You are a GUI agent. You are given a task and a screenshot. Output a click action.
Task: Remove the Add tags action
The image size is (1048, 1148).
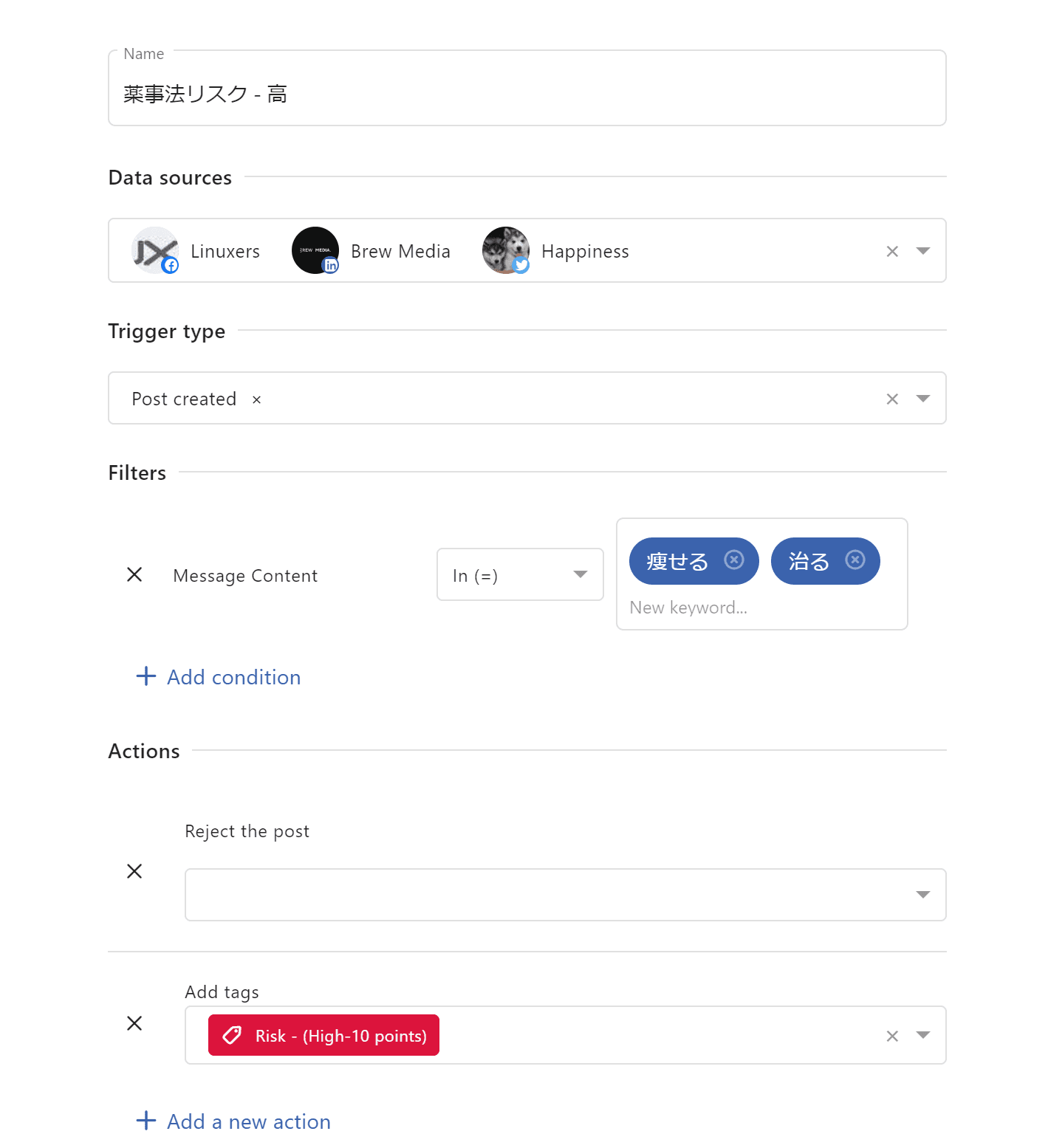coord(134,1023)
